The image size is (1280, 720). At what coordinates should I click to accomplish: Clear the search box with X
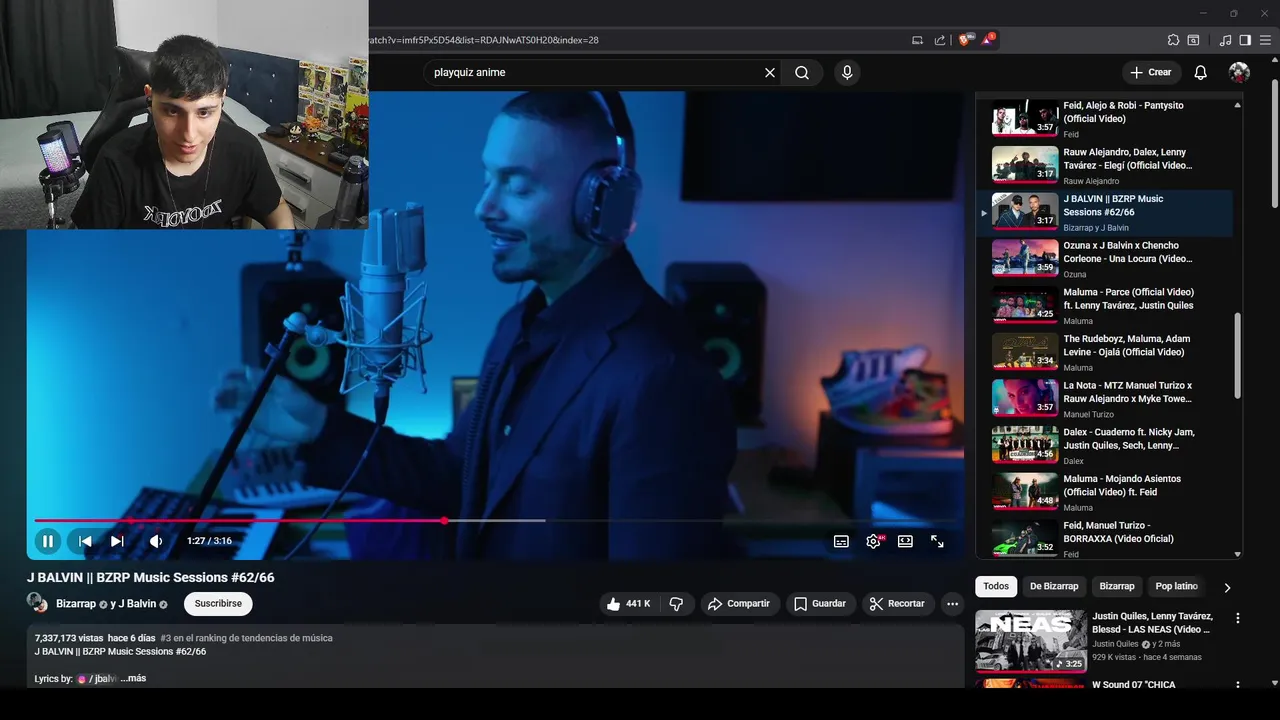(x=770, y=72)
